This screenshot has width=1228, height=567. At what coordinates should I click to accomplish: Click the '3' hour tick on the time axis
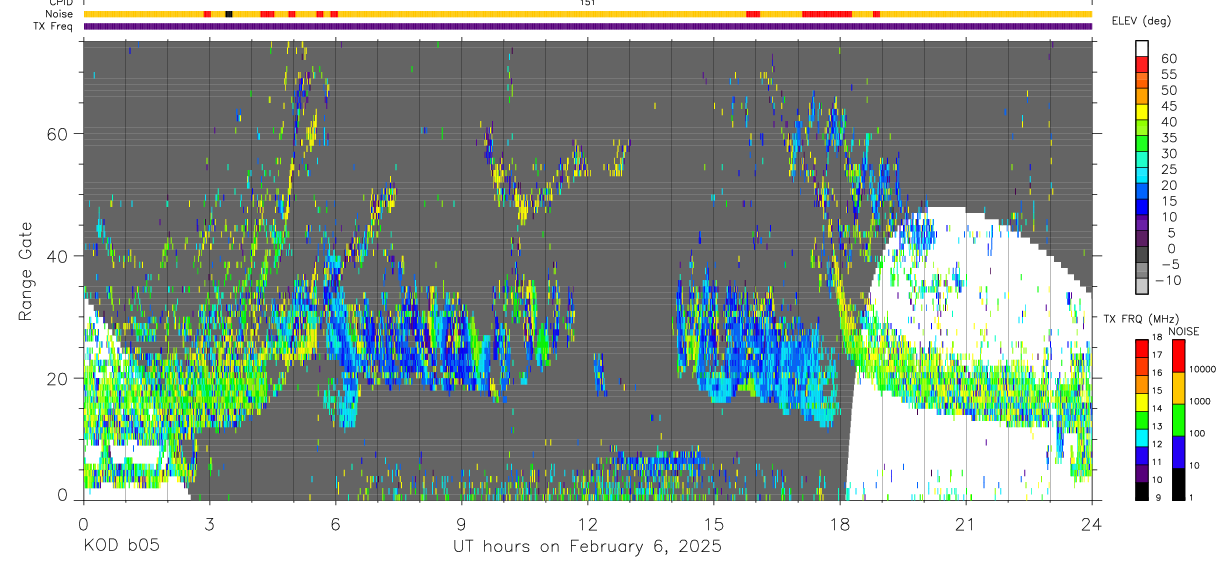coord(209,524)
